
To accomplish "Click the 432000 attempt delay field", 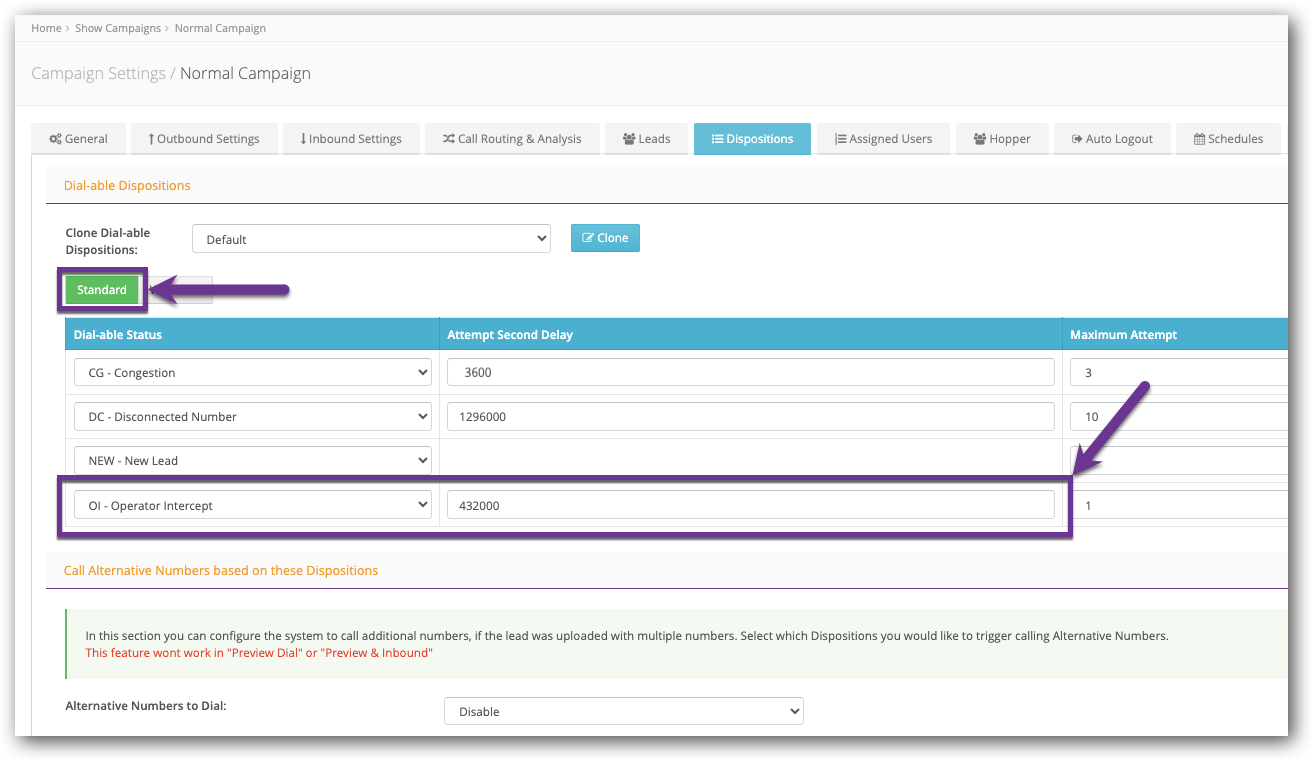I will coord(750,506).
